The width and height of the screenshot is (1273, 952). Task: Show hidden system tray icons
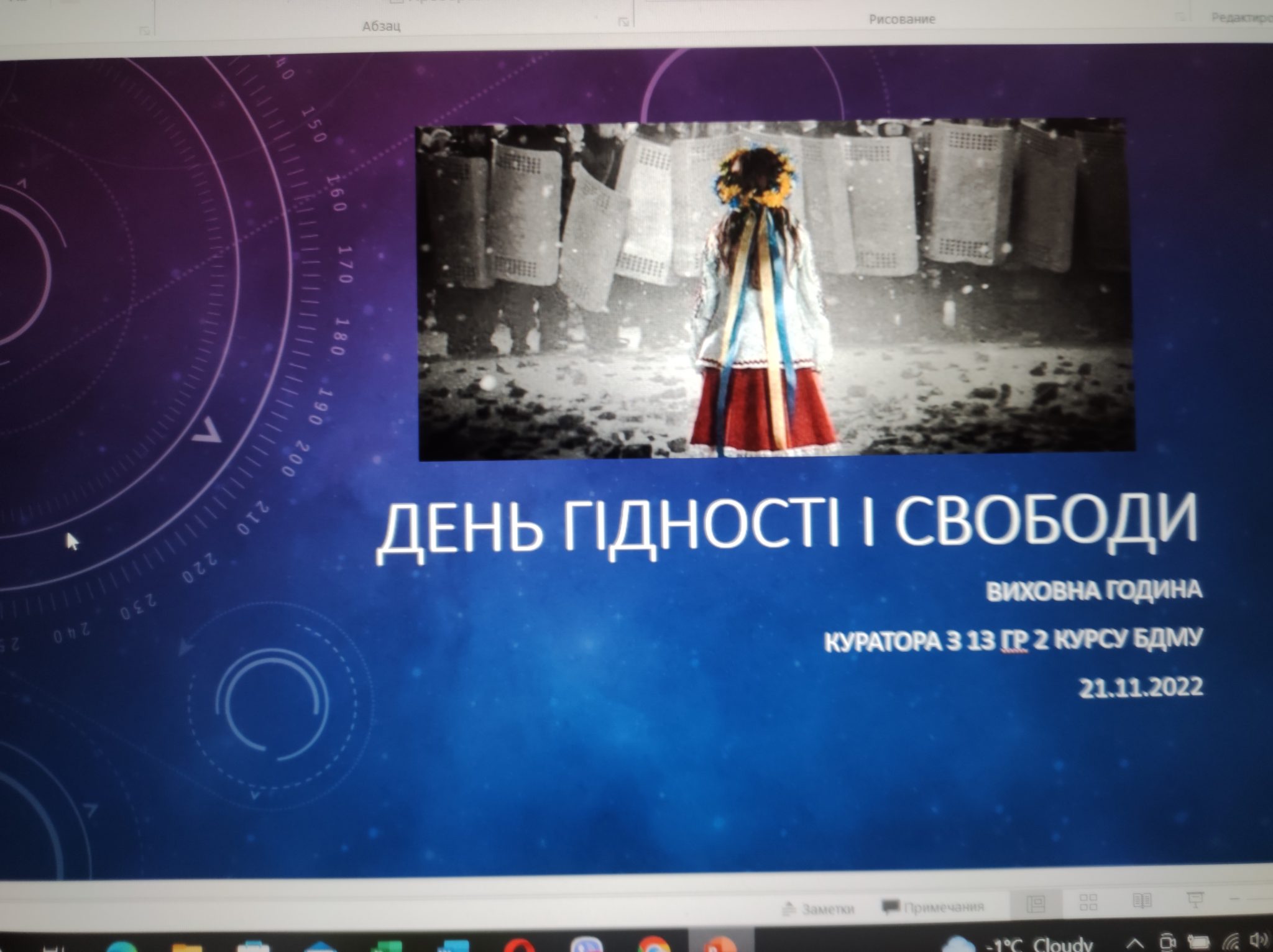point(1135,945)
